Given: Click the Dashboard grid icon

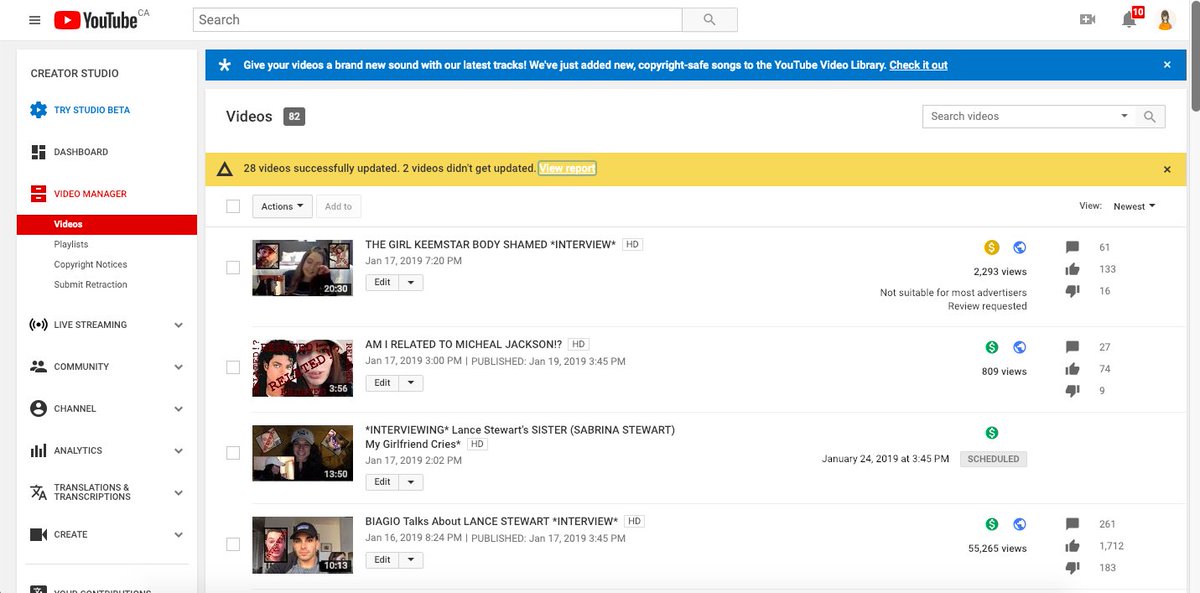Looking at the screenshot, I should pyautogui.click(x=38, y=152).
